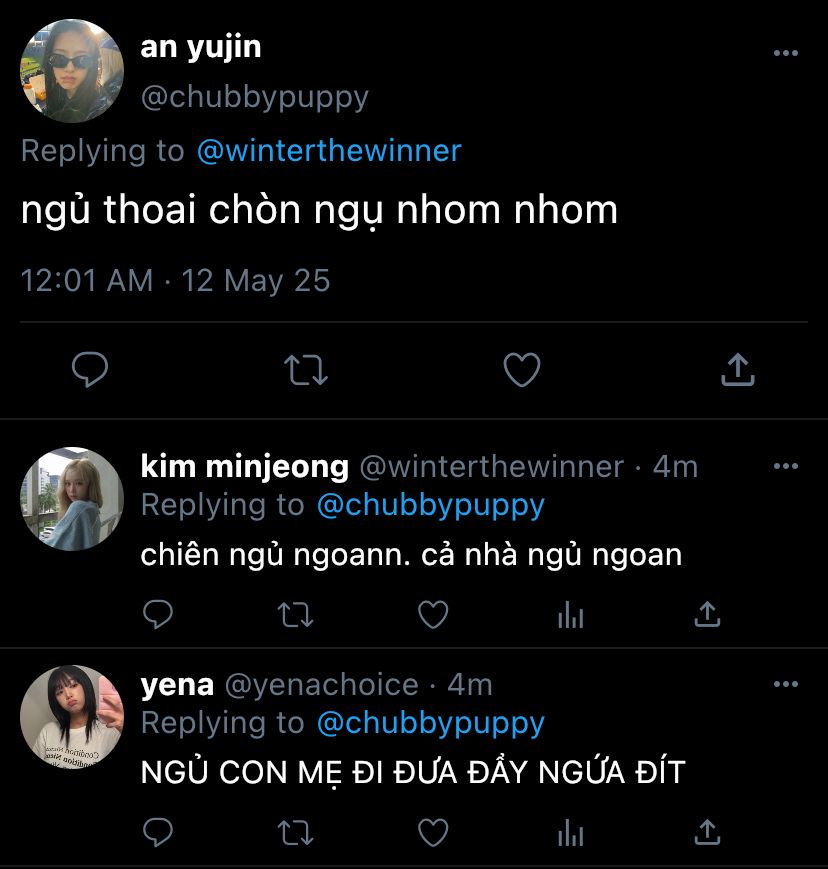Share an yujin's main tweet

pyautogui.click(x=738, y=369)
